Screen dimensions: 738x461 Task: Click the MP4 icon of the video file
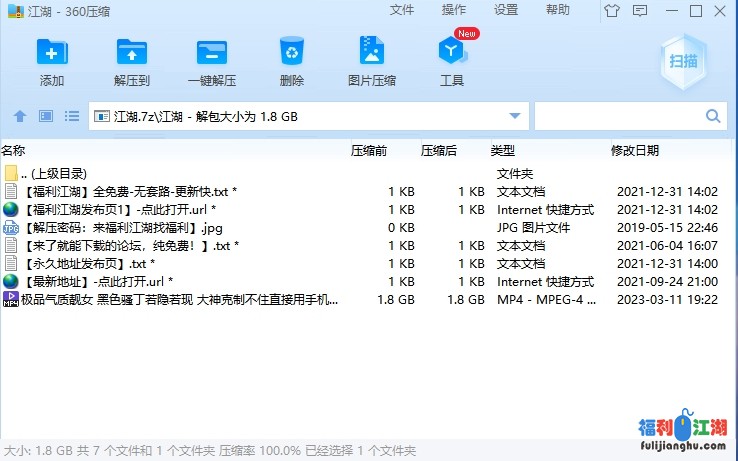click(10, 299)
